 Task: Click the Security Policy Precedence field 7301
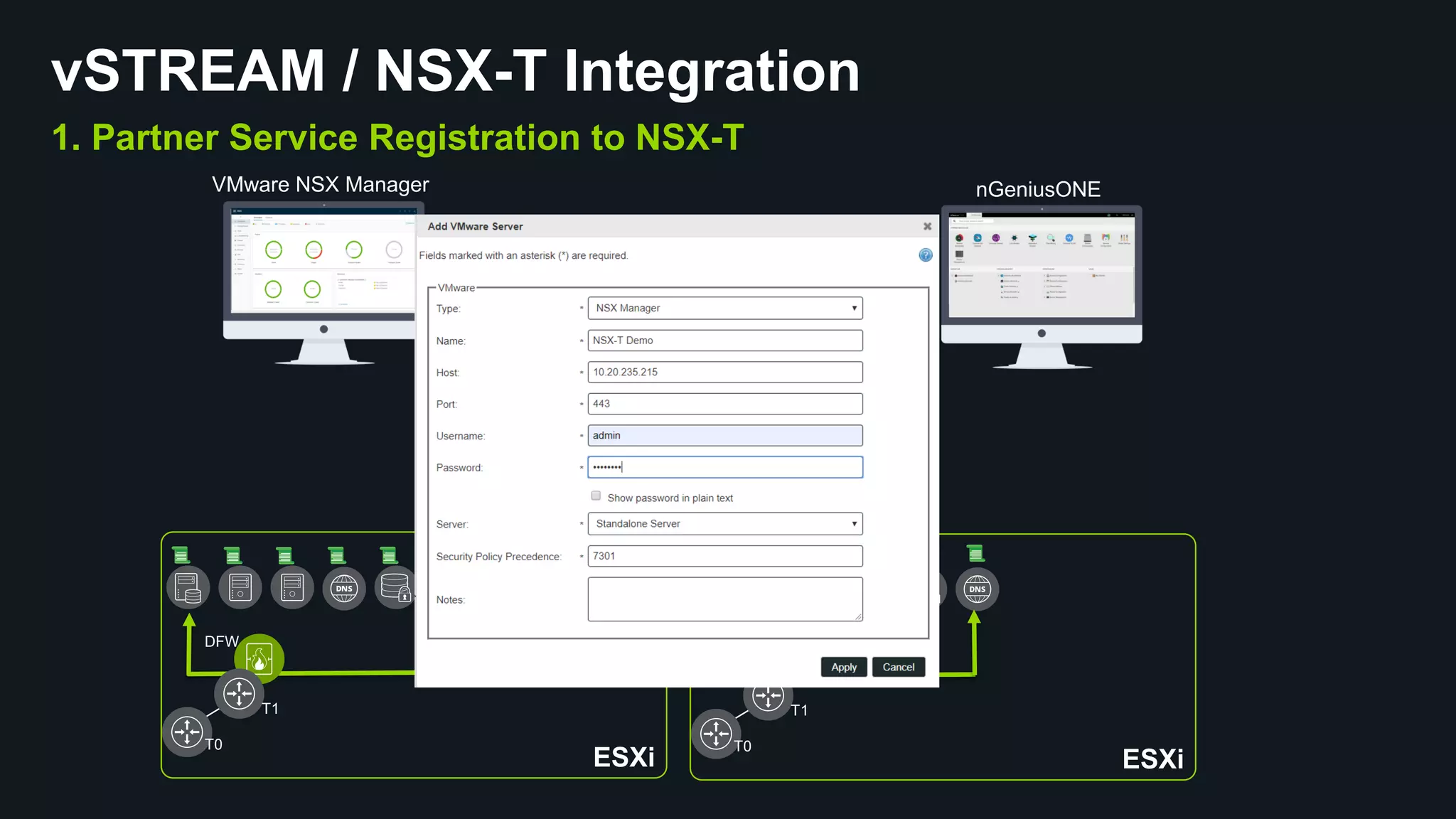click(725, 556)
